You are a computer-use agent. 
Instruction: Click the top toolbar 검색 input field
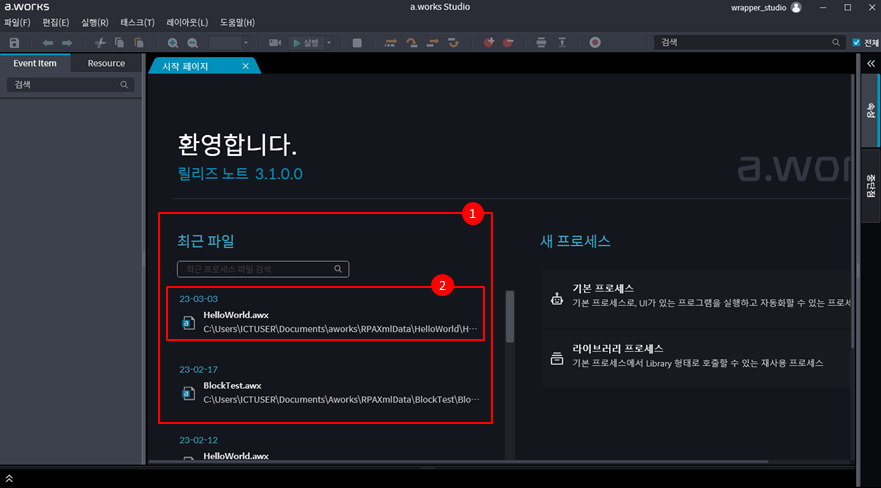coord(750,43)
